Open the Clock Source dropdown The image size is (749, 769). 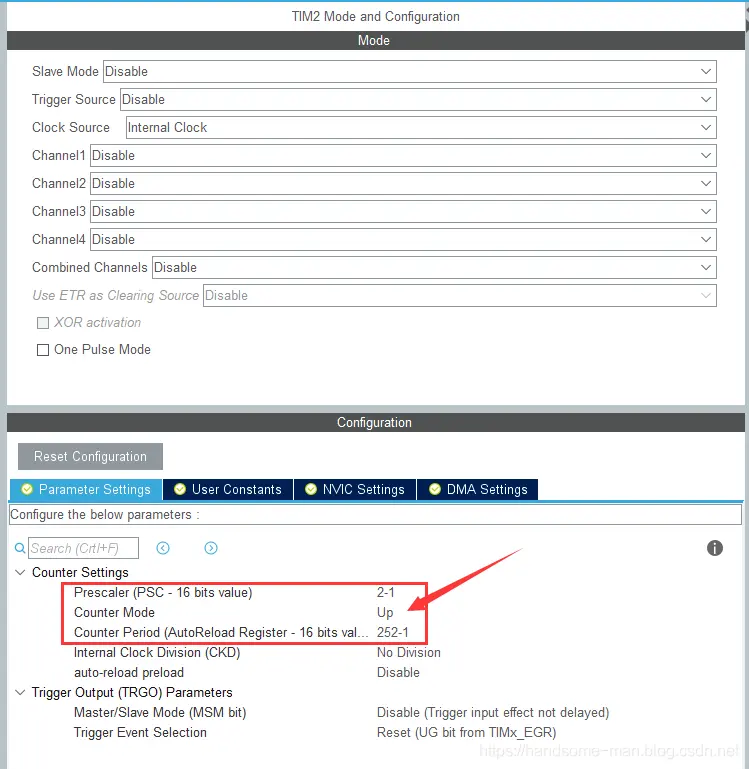coord(421,128)
